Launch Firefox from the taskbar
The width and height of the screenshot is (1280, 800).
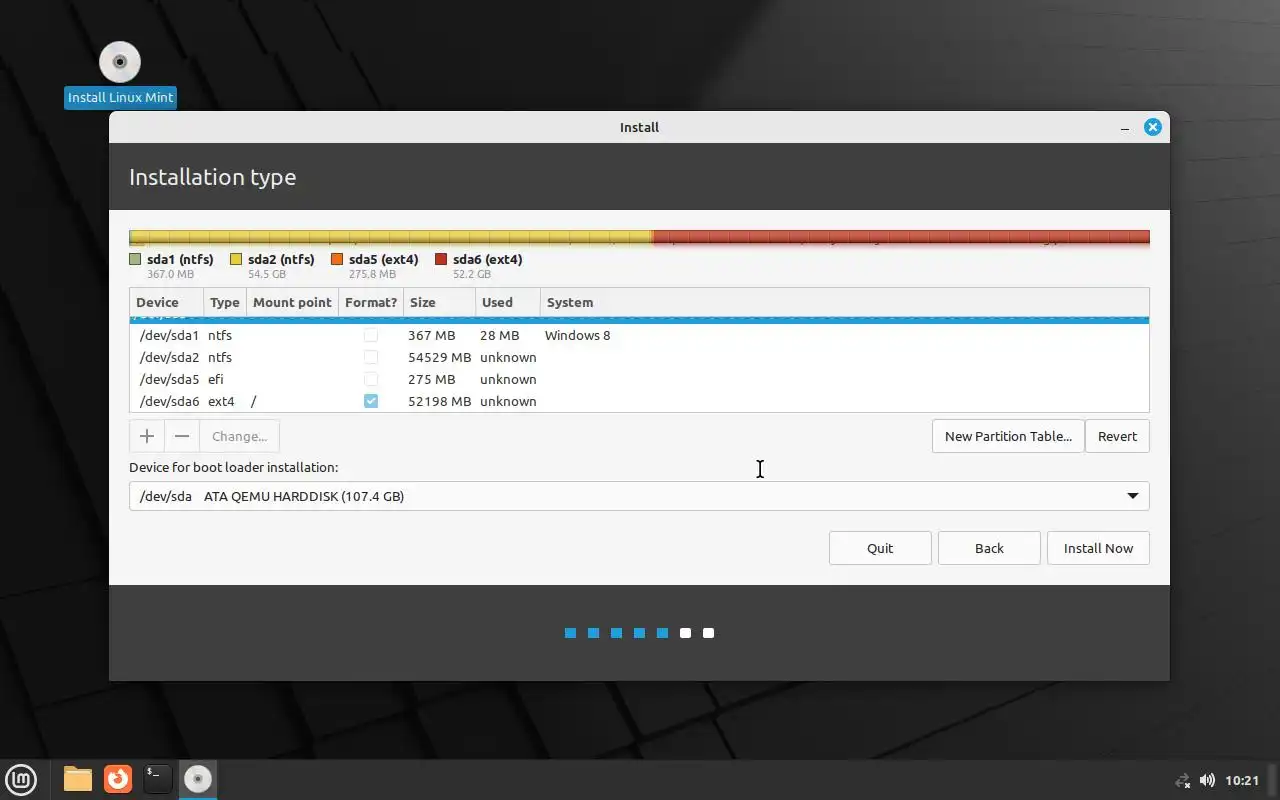click(x=118, y=779)
